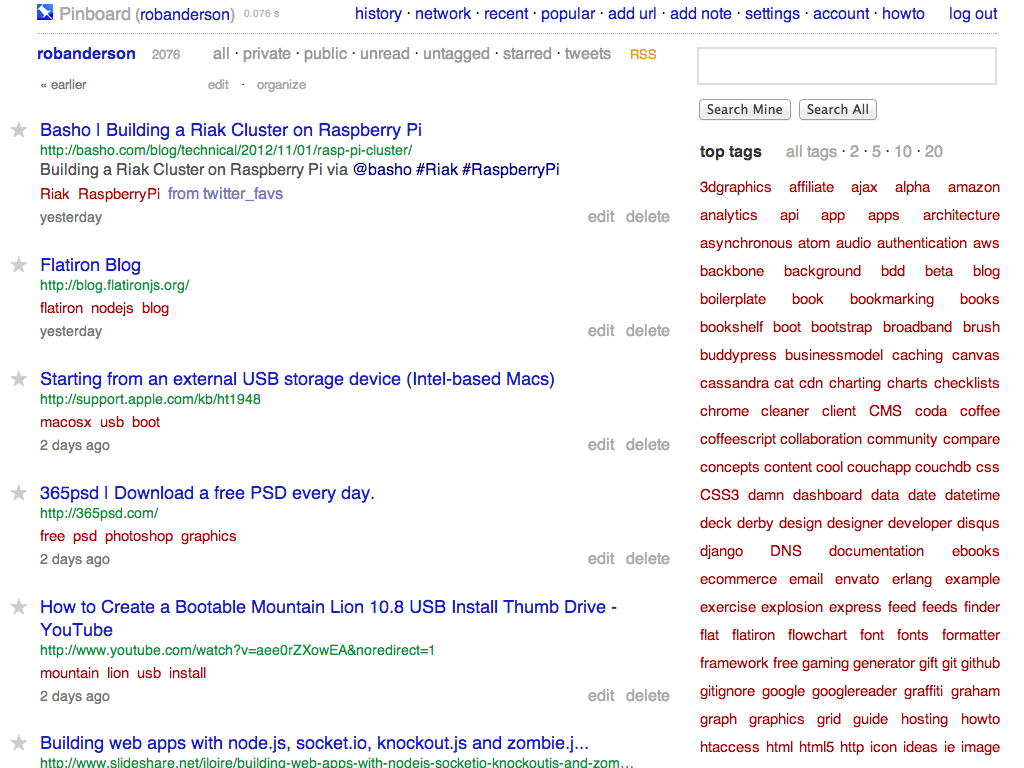Click the from twitter_favs link
Screen dimensions: 1024x768
(x=225, y=194)
